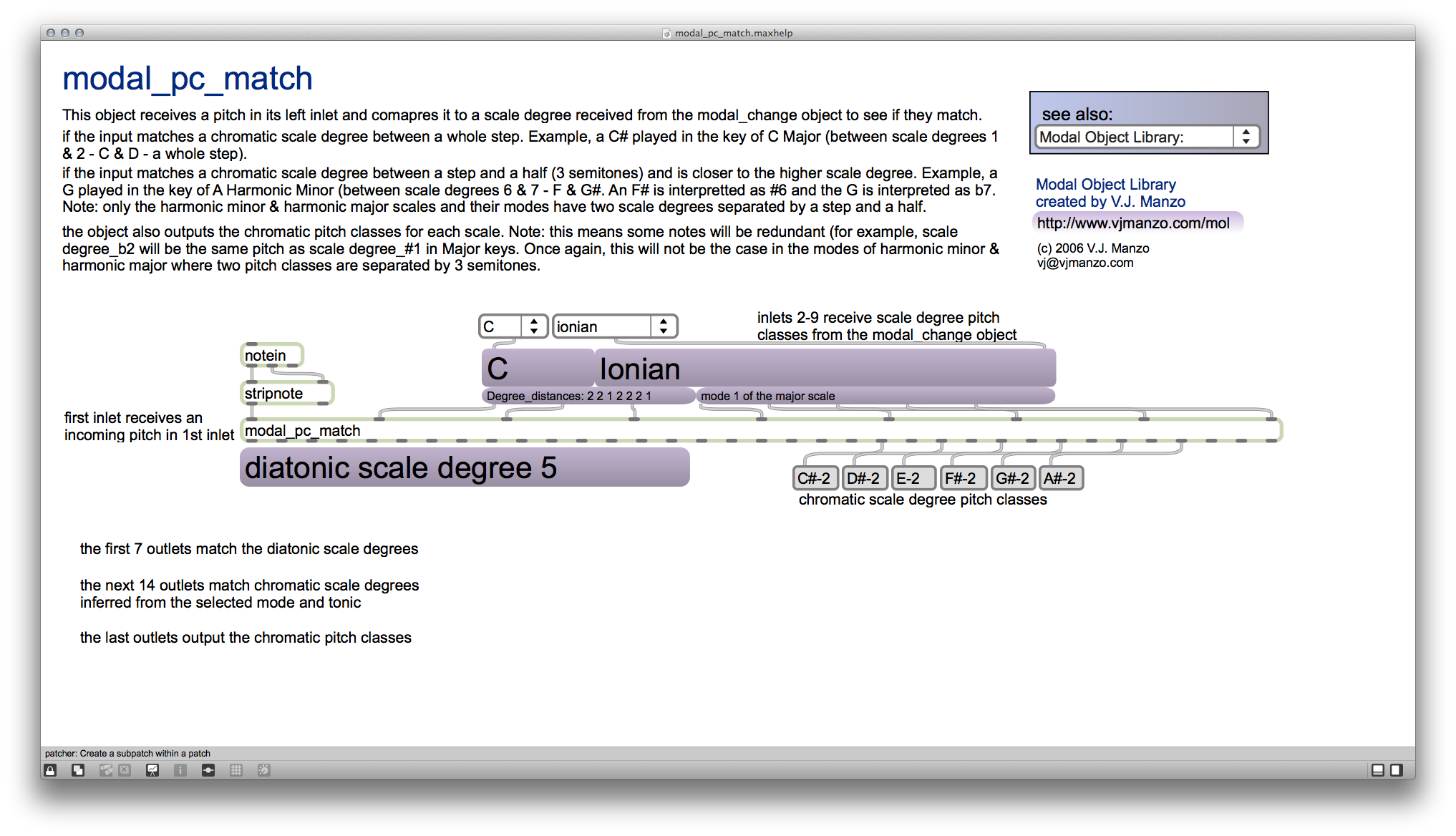Toggle the grid icon

pos(236,770)
